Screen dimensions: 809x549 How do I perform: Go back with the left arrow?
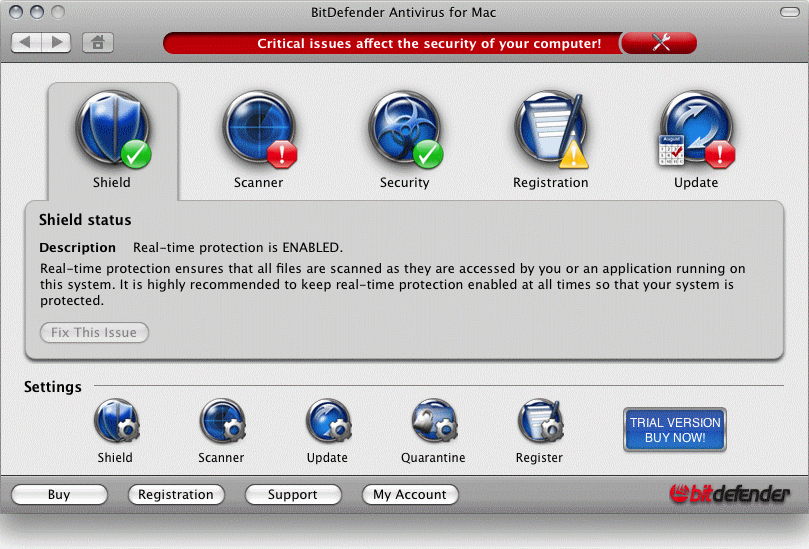[26, 42]
